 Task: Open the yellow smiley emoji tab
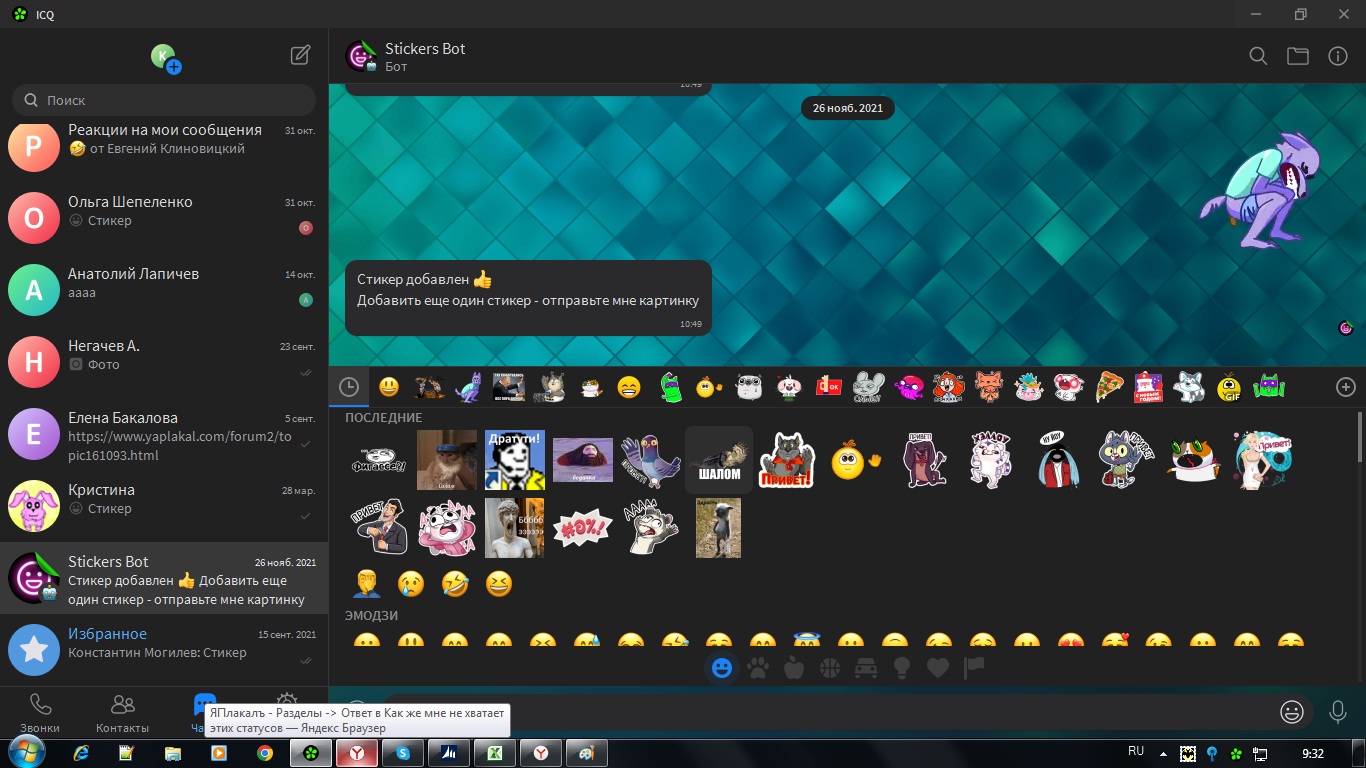389,387
